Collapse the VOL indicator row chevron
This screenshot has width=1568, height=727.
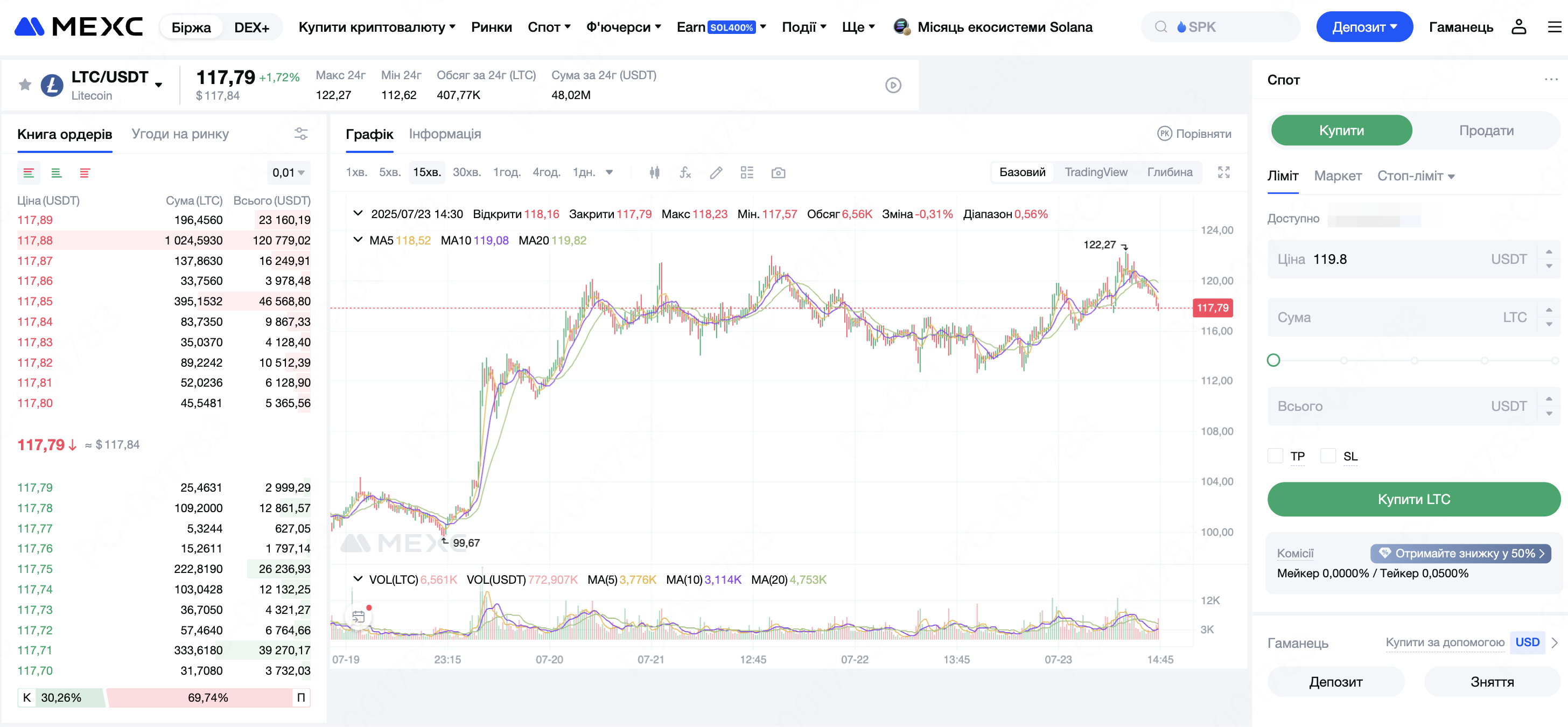[358, 578]
